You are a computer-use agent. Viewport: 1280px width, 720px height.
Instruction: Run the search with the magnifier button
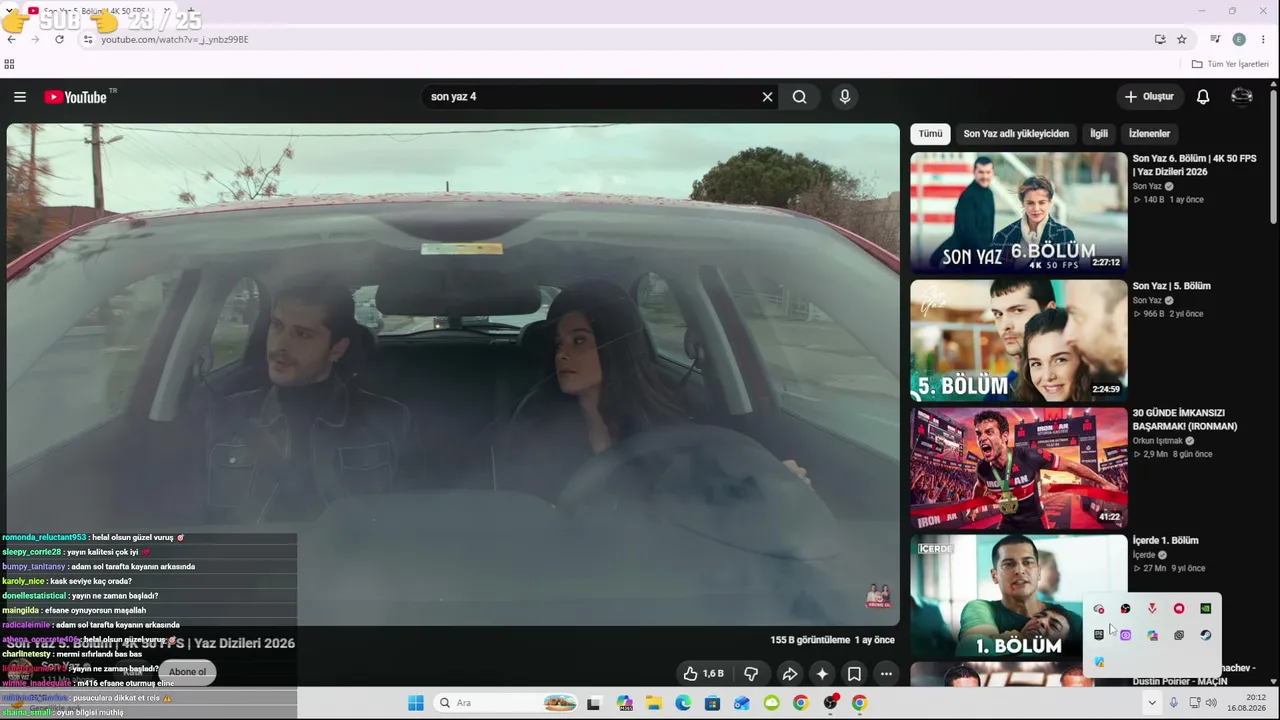[x=800, y=97]
